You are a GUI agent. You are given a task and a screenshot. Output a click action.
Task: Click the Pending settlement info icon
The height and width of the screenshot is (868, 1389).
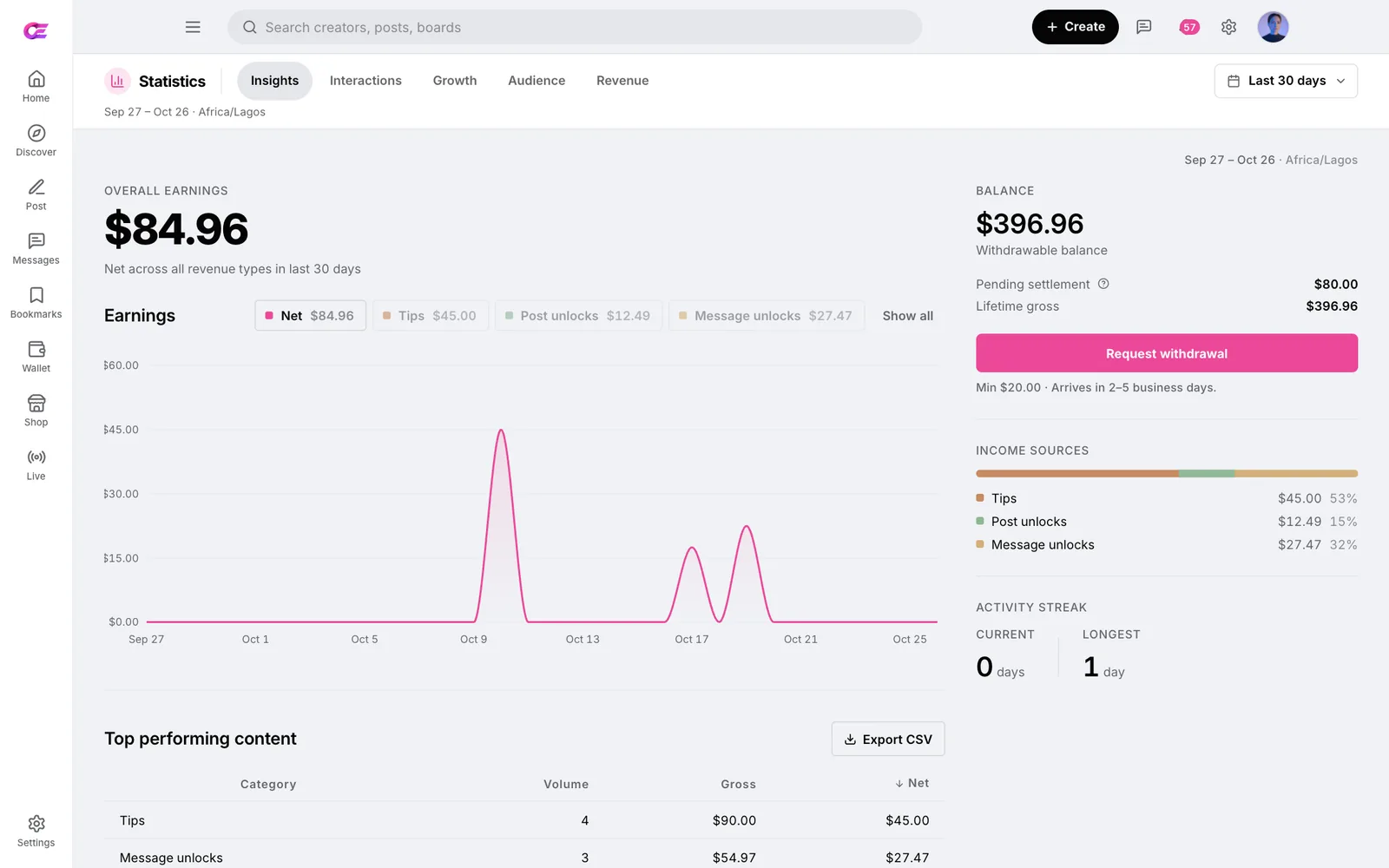pyautogui.click(x=1103, y=284)
